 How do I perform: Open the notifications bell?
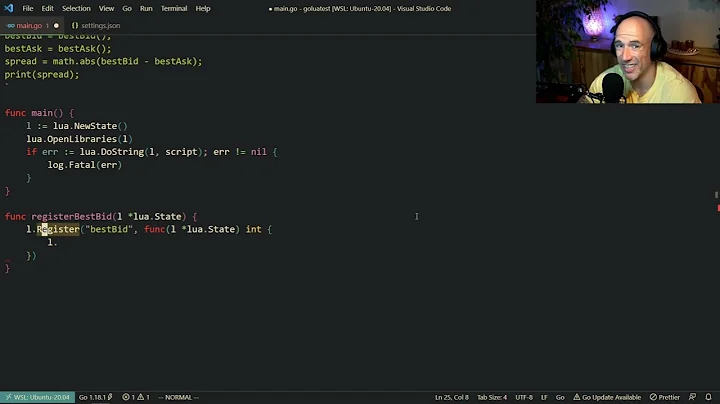(x=709, y=397)
